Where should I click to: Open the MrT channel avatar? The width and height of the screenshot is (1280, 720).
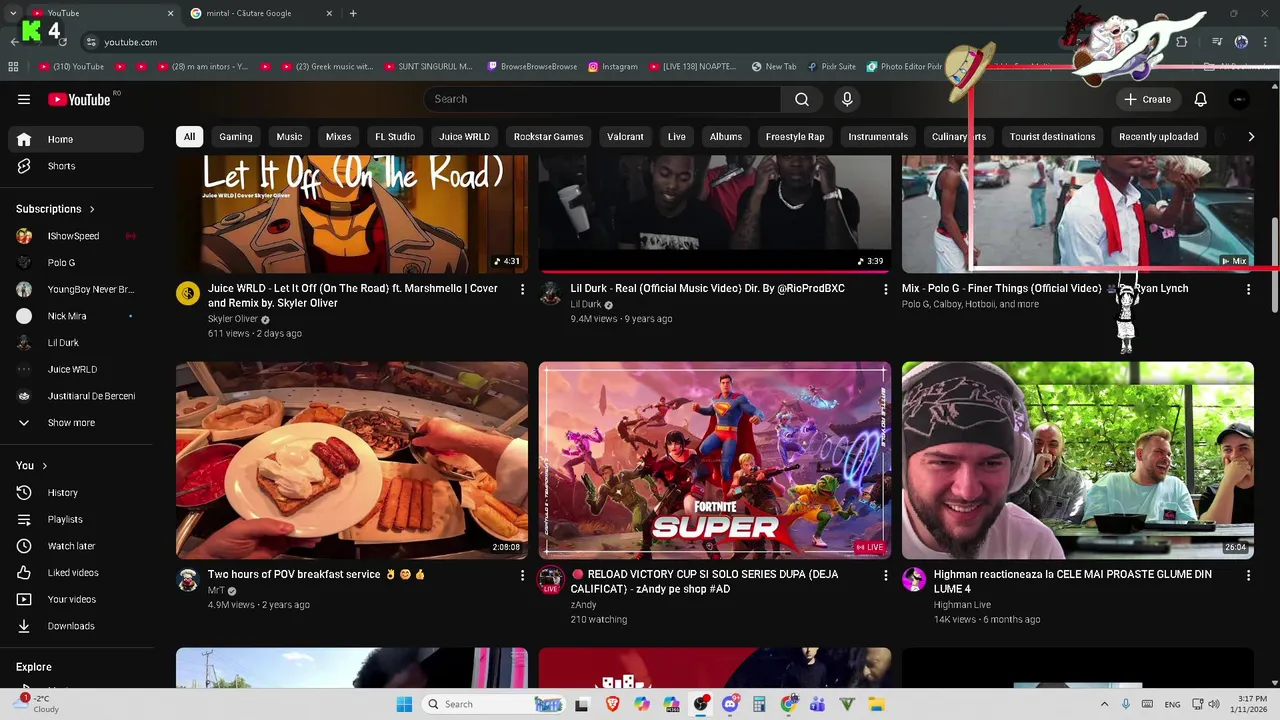188,579
